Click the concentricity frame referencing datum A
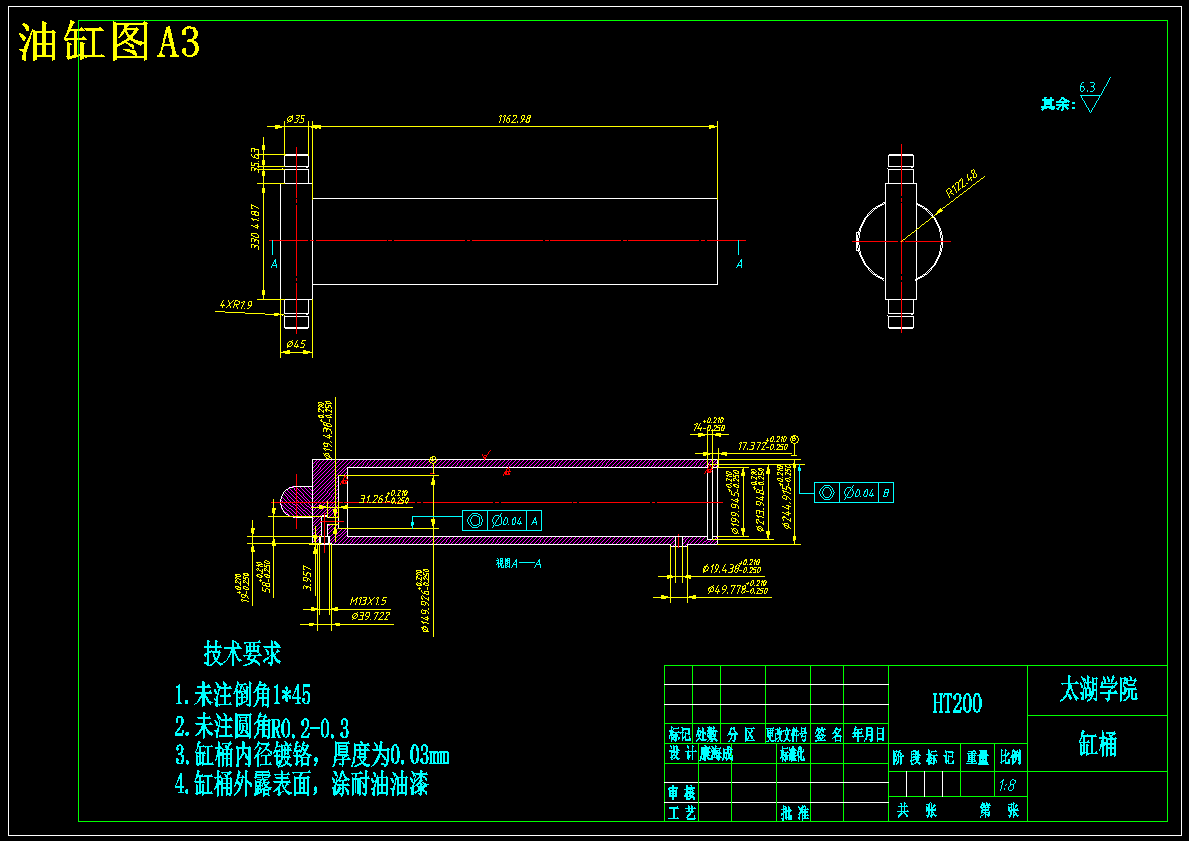1189x841 pixels. [x=502, y=520]
